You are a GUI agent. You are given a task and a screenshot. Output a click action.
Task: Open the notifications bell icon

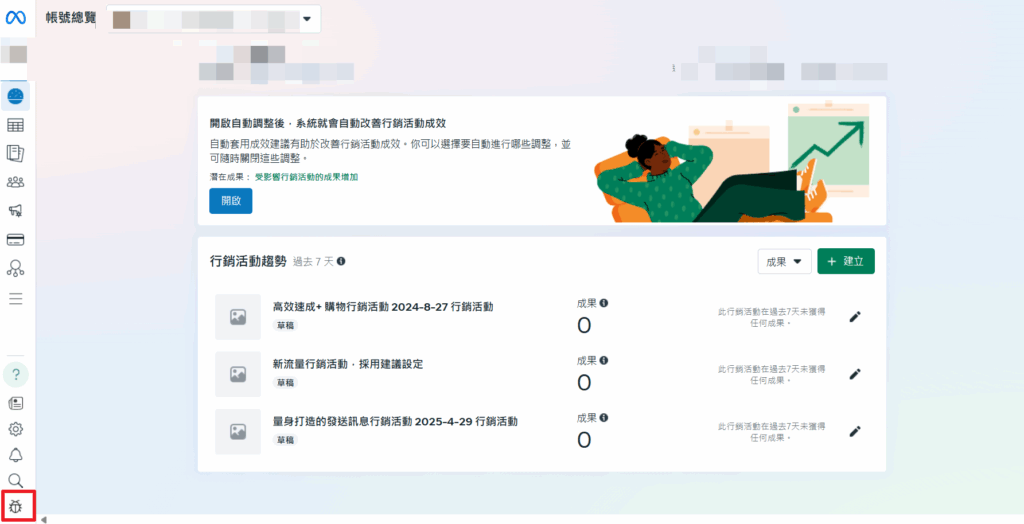tap(16, 455)
